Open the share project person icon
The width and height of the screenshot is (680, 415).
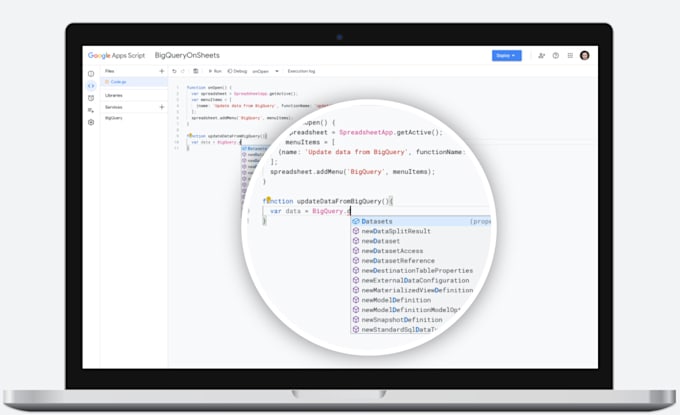pyautogui.click(x=541, y=56)
